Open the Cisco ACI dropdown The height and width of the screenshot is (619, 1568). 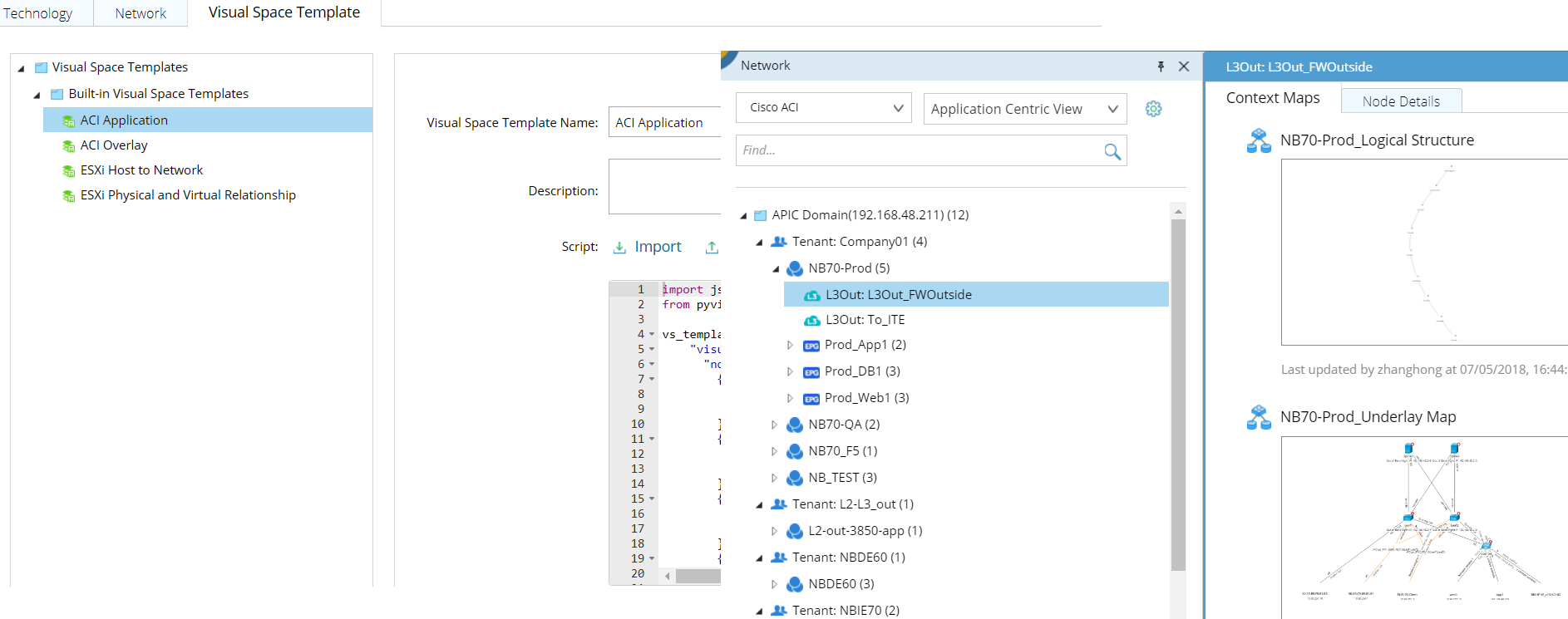click(x=823, y=108)
